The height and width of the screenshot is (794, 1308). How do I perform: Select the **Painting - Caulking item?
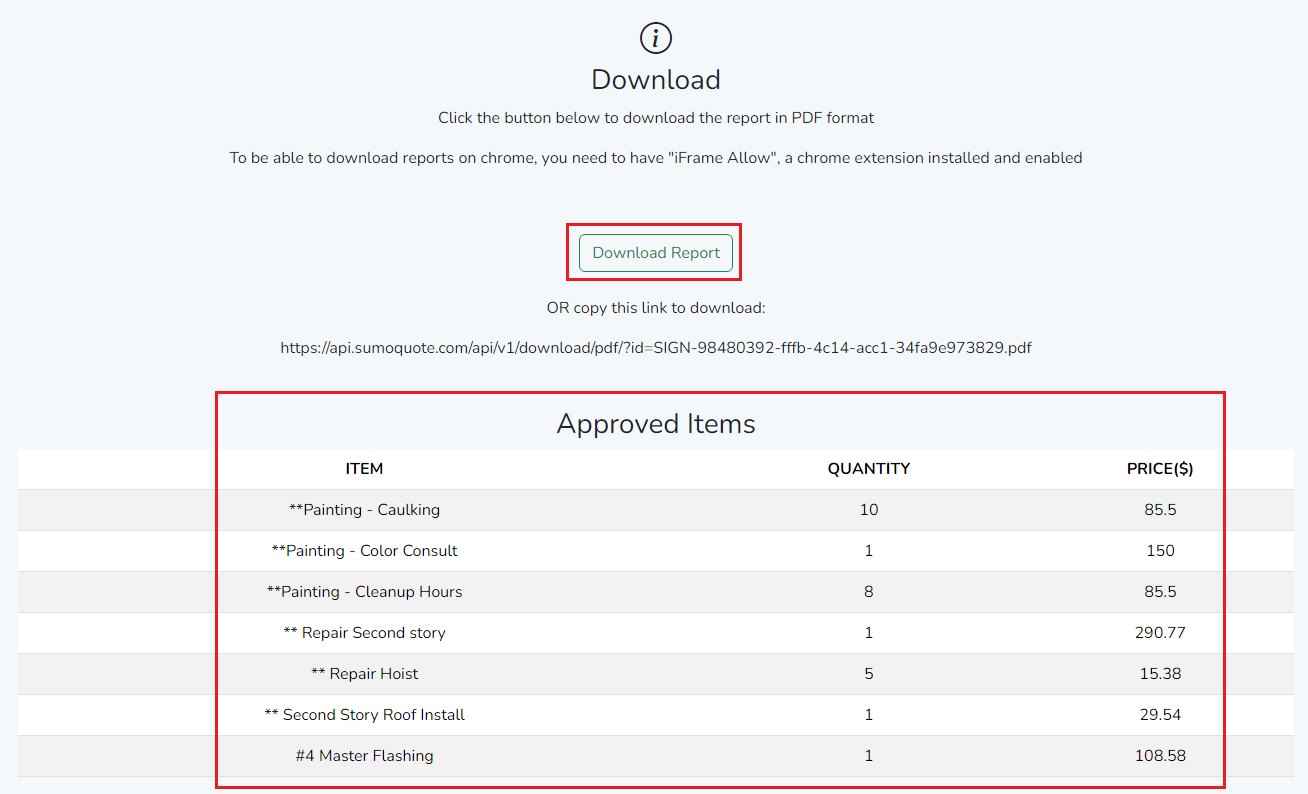point(364,510)
